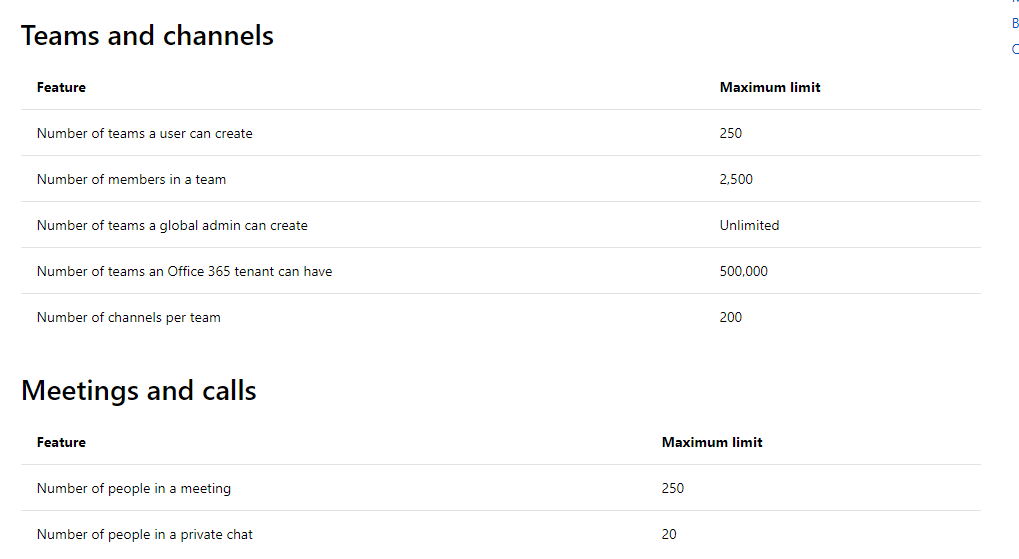Select Maximum limit header in Meetings table
Screen dimensions: 1019x559
tap(712, 442)
